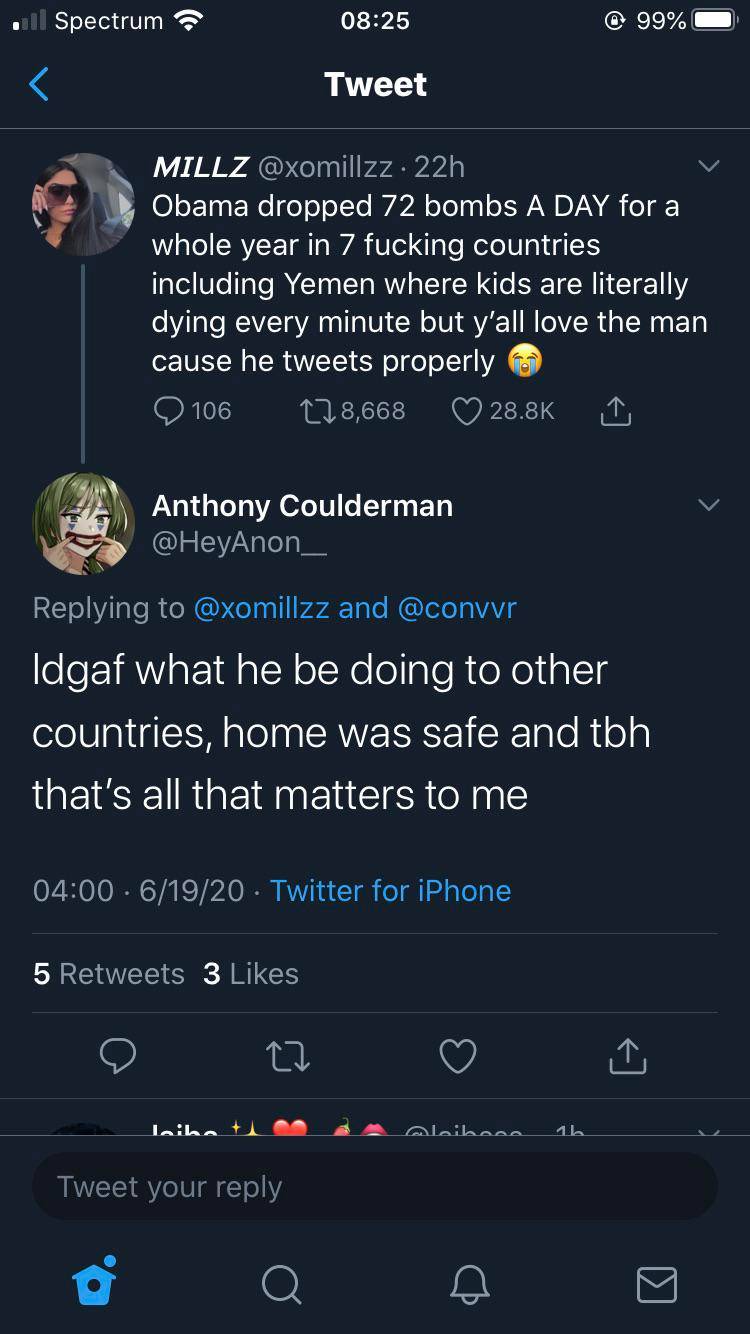Share the MILLZ tweet

pyautogui.click(x=616, y=410)
